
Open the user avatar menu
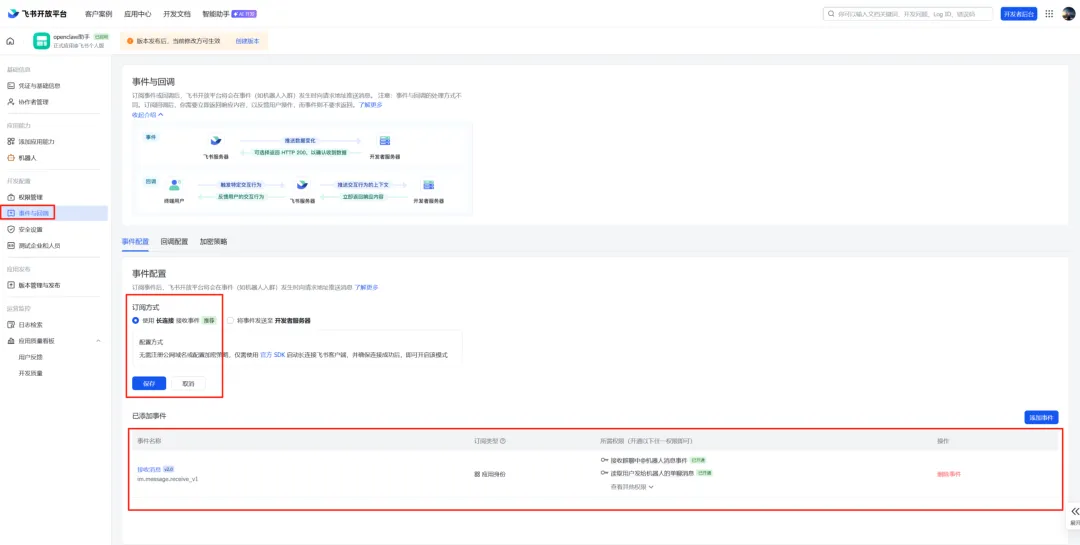1068,14
